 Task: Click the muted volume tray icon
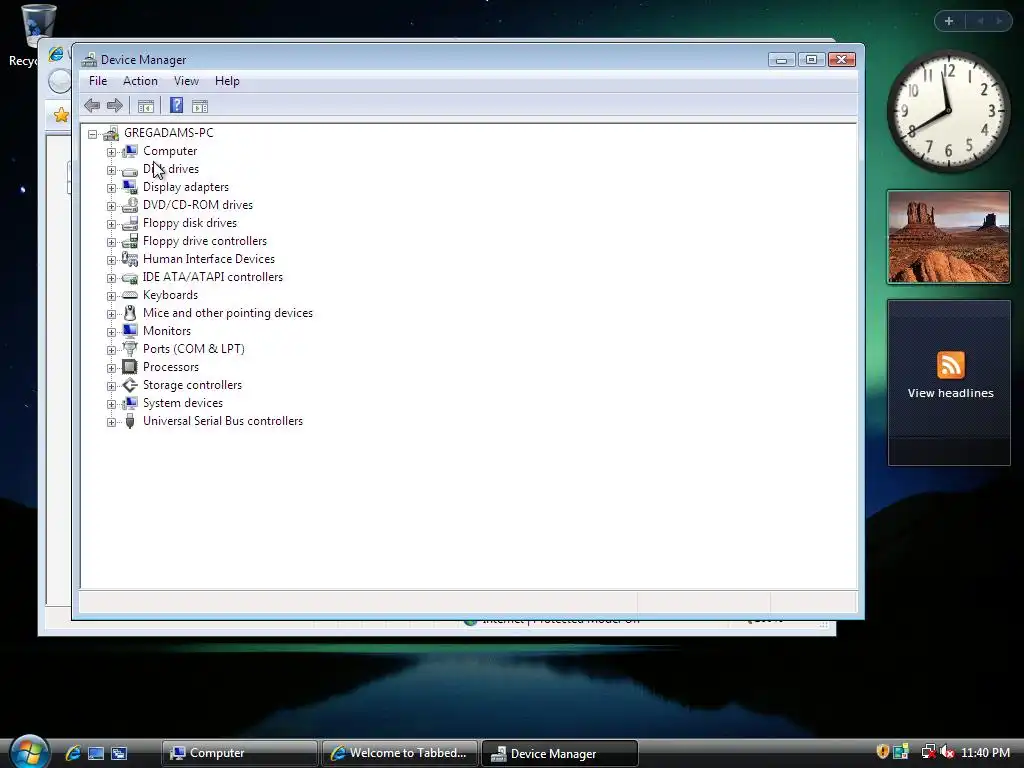[948, 752]
